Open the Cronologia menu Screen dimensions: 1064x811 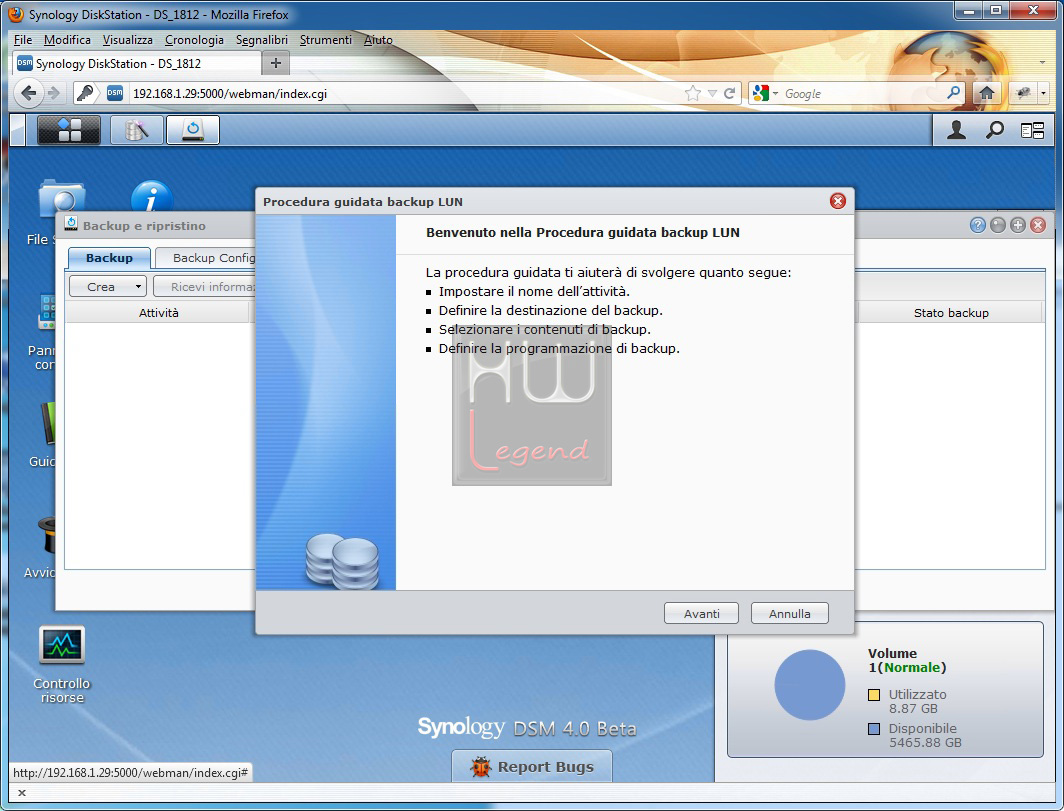(194, 40)
